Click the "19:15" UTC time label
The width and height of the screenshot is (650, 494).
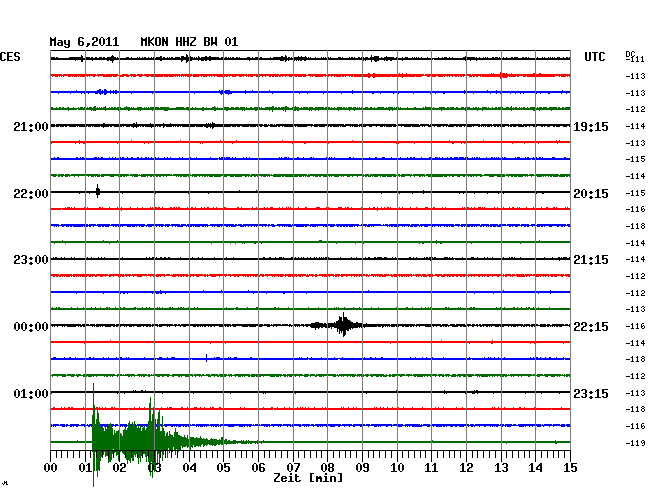pyautogui.click(x=591, y=126)
